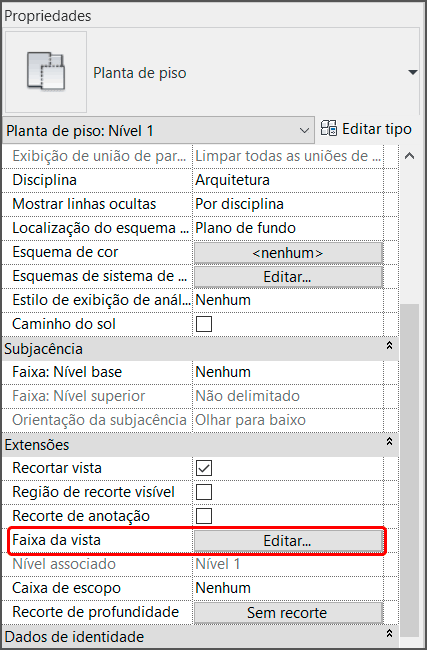
Task: Click the <nenhum> Esquema de cor button
Action: point(288,253)
